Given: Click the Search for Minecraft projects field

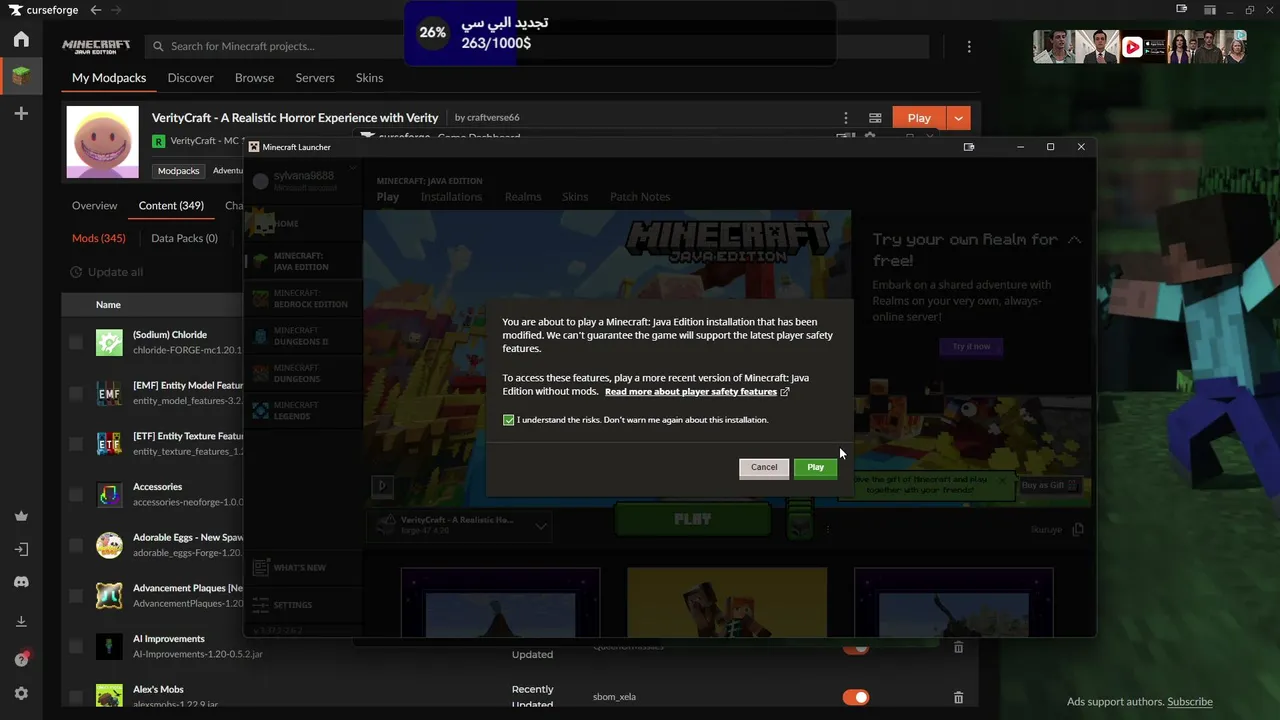Looking at the screenshot, I should point(537,46).
